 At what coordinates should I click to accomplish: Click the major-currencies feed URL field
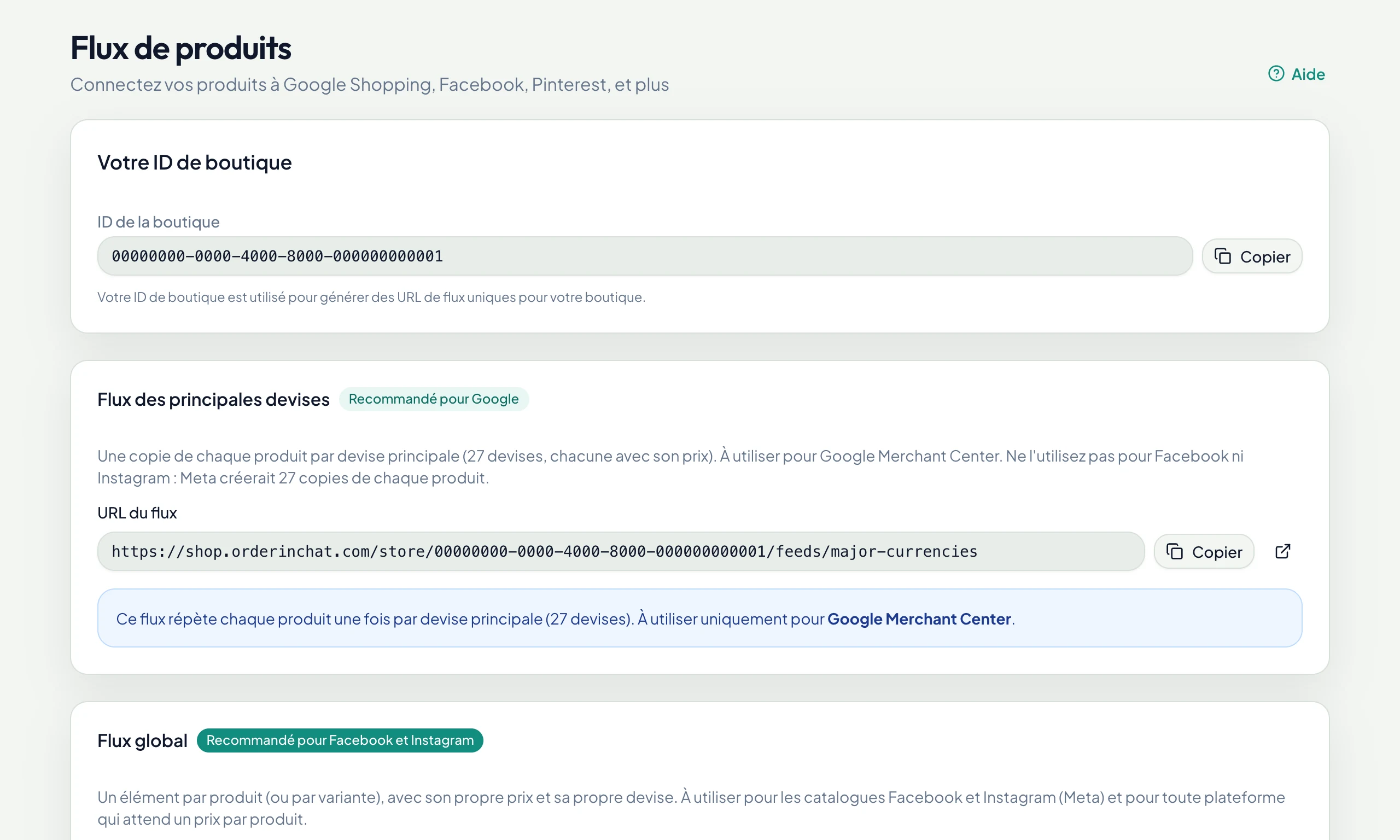(x=621, y=551)
